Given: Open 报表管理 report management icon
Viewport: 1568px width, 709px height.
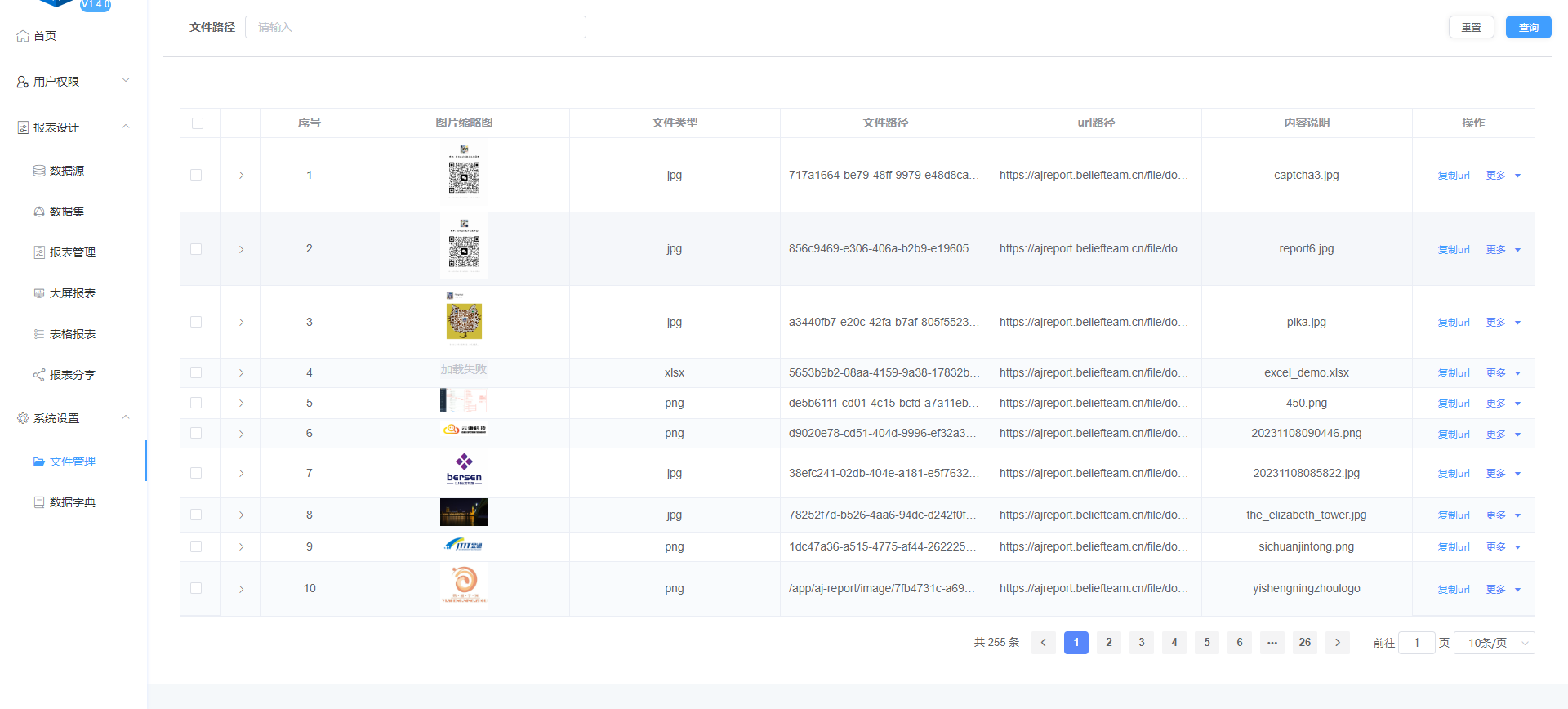Looking at the screenshot, I should pyautogui.click(x=39, y=252).
